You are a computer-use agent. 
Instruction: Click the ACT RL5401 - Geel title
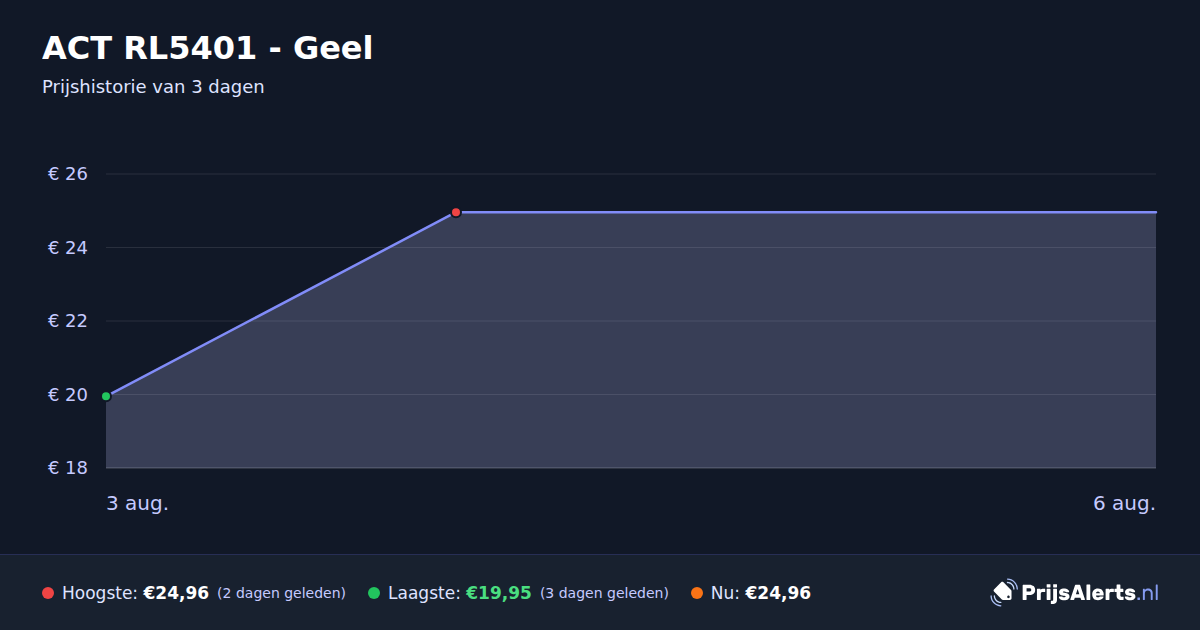(x=207, y=47)
